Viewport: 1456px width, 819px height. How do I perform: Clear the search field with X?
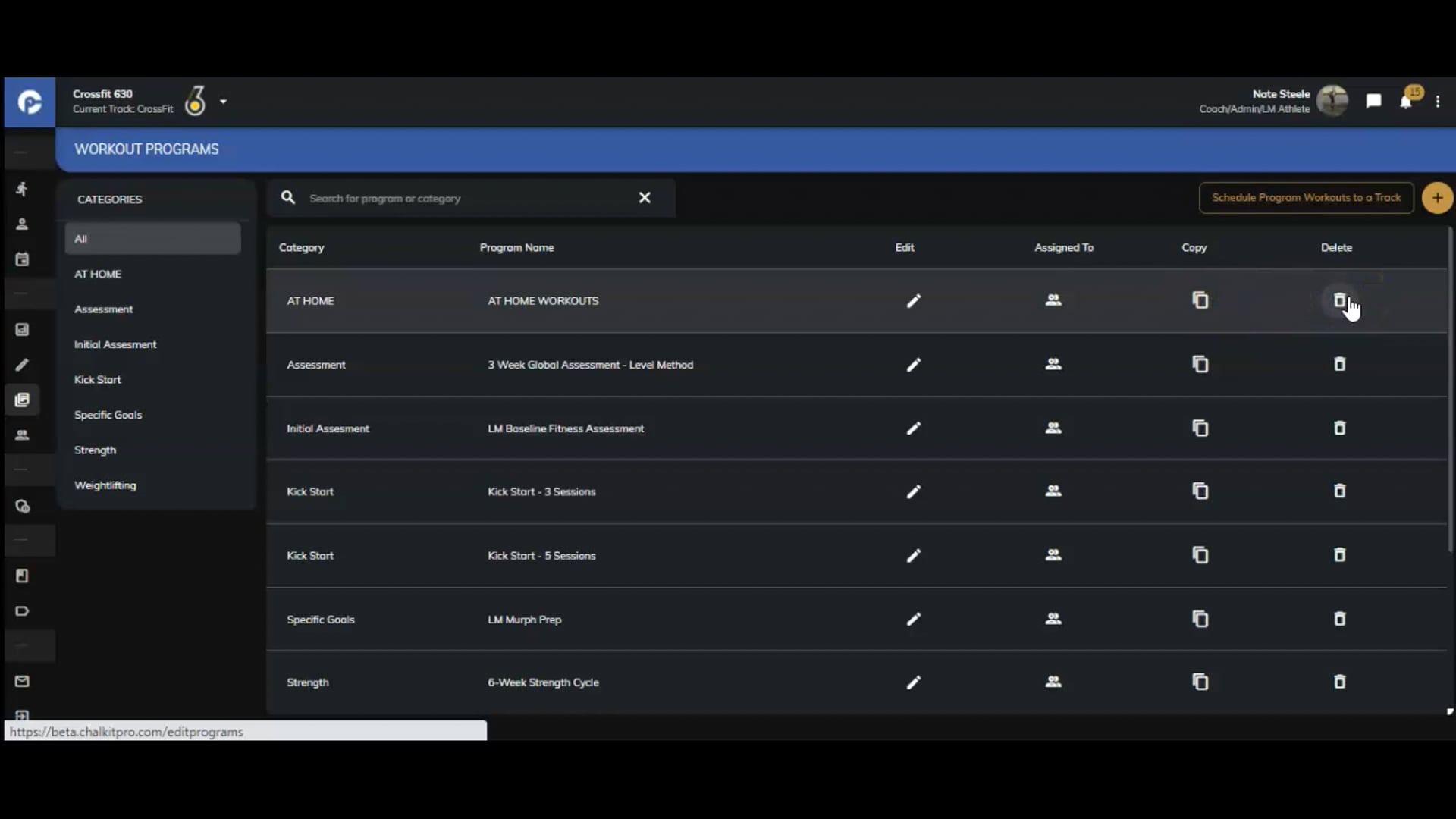click(x=645, y=198)
